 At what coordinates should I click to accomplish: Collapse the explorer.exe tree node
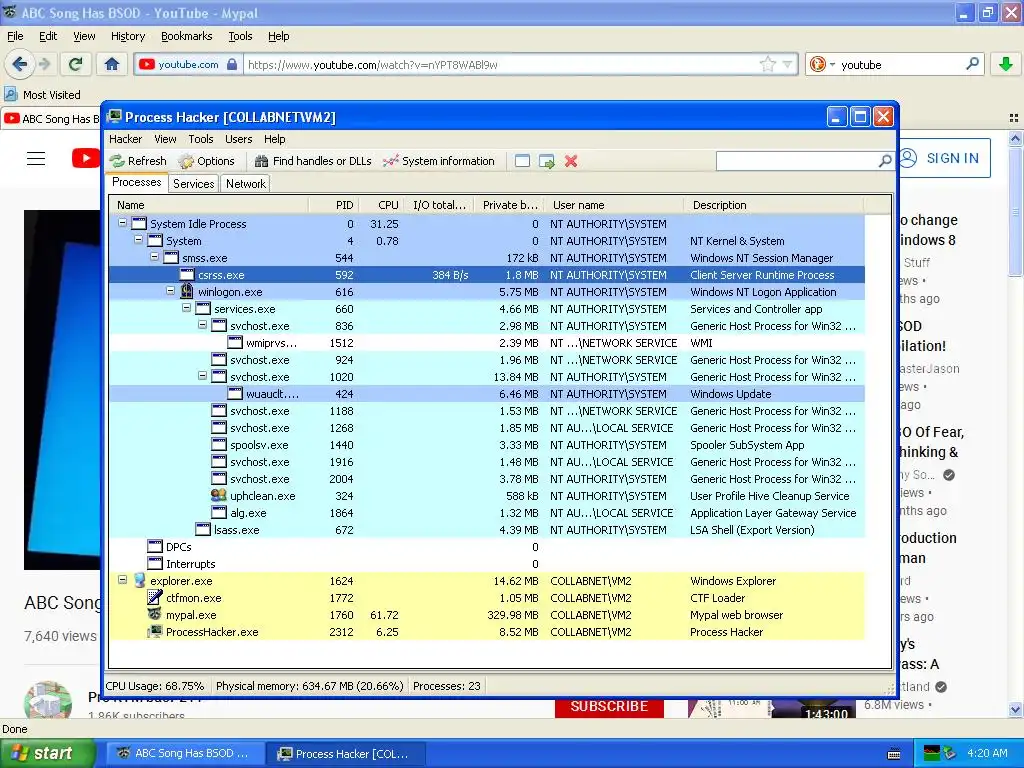click(x=122, y=580)
